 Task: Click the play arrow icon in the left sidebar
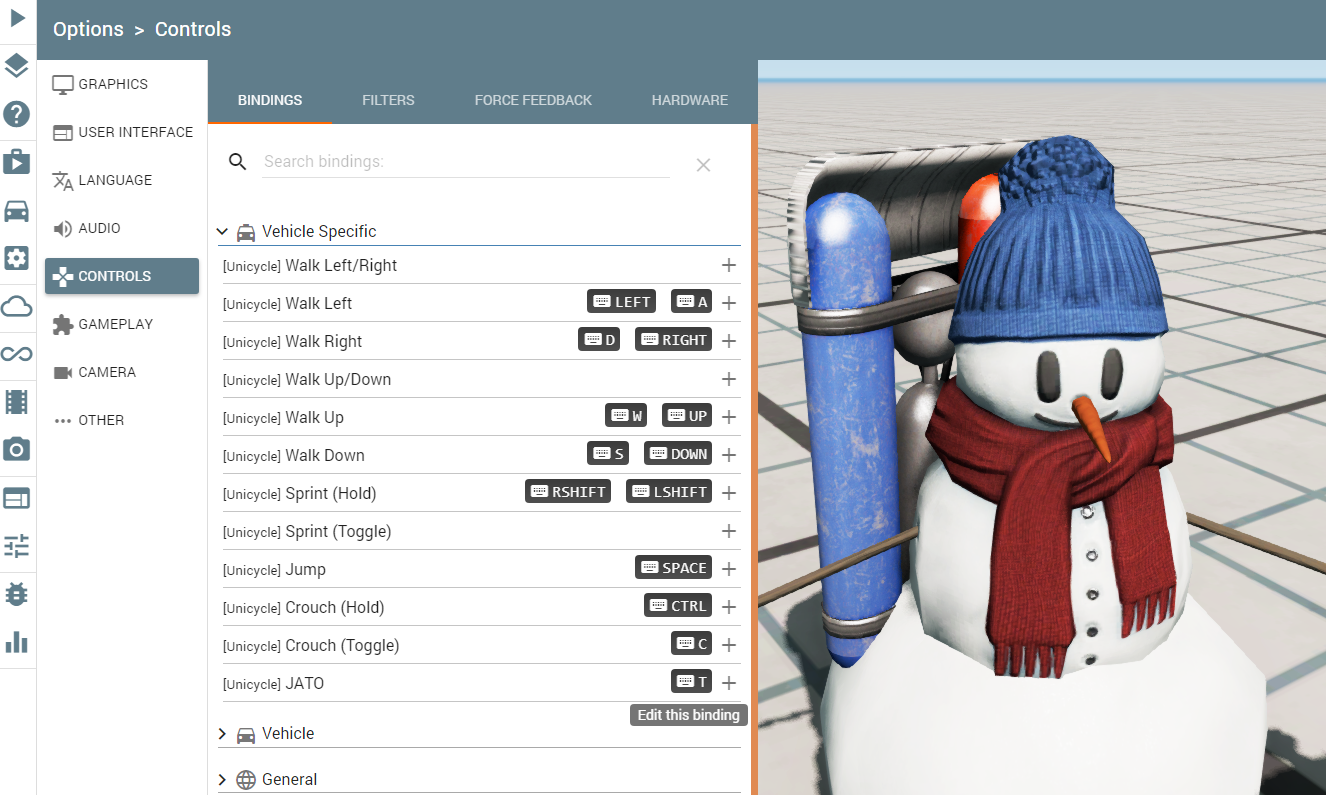(x=17, y=18)
